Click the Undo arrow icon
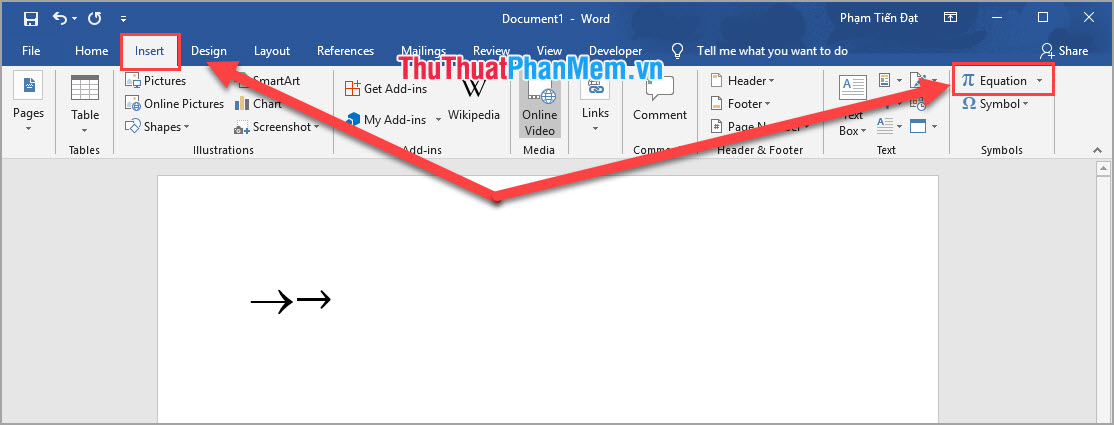The image size is (1114, 425). [x=60, y=18]
